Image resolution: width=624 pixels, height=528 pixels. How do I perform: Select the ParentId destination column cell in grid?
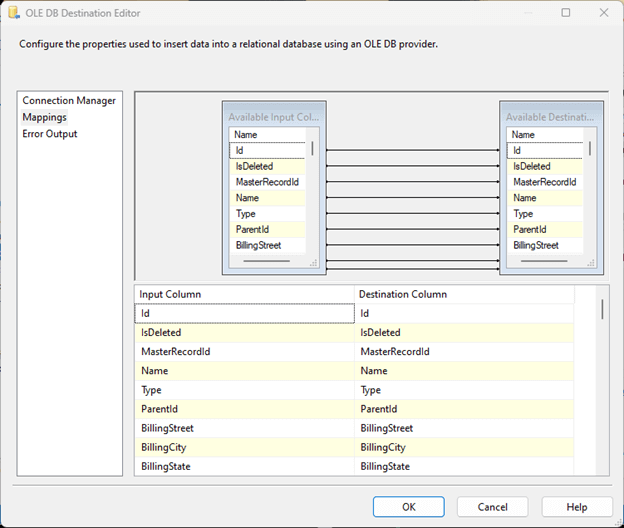[x=464, y=409]
